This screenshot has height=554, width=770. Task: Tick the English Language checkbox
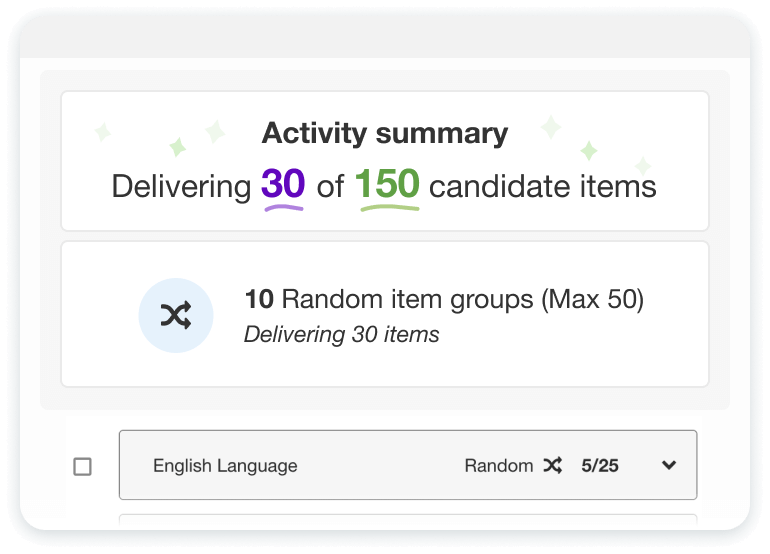tap(83, 466)
